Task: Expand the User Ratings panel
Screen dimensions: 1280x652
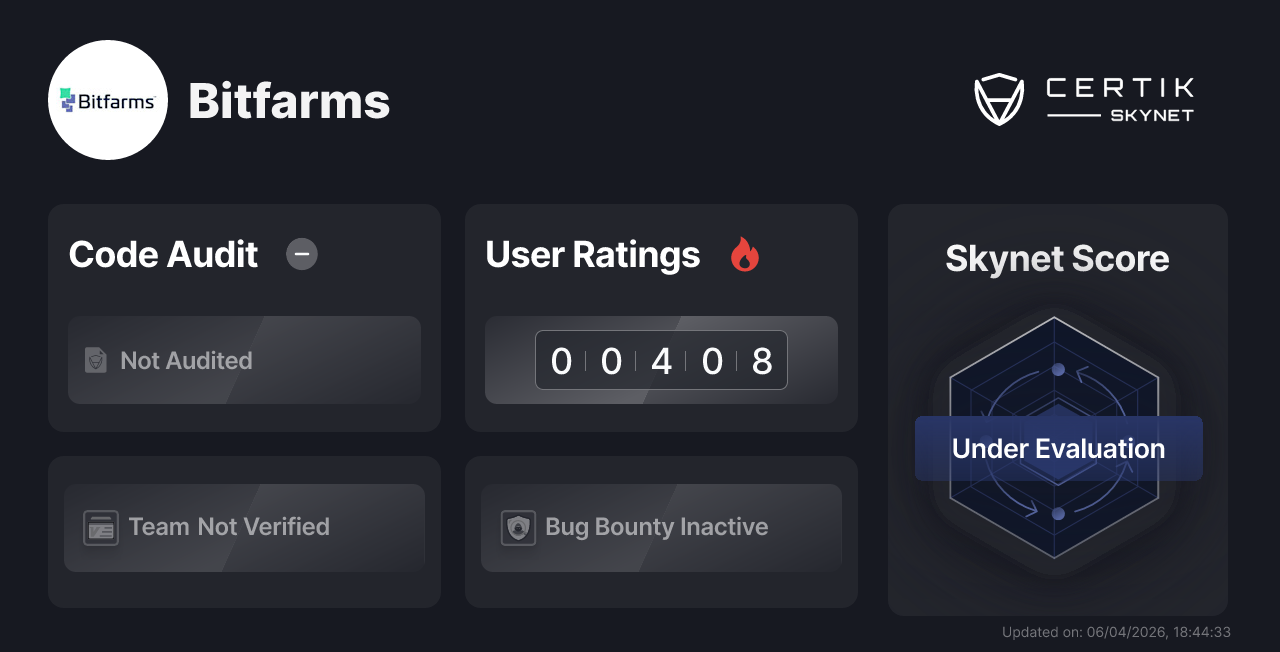Action: click(x=661, y=318)
